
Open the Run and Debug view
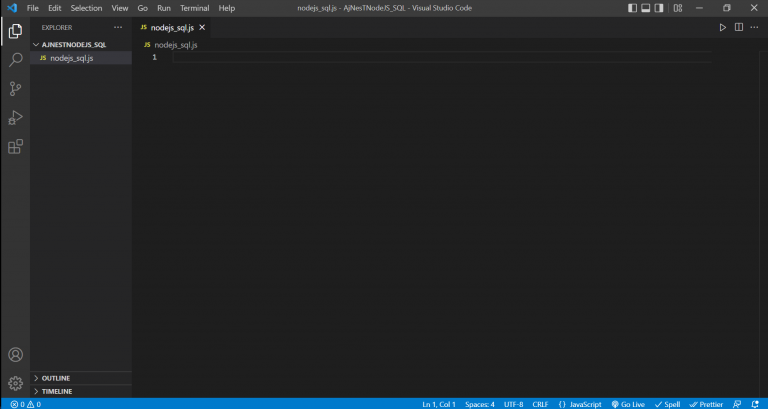point(15,118)
